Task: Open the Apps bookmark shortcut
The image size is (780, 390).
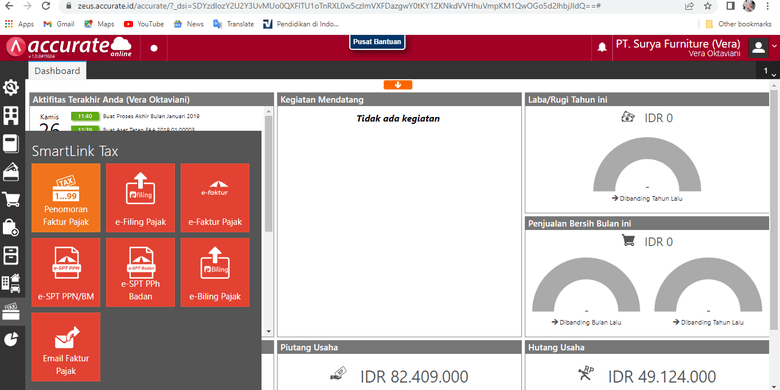Action: (x=19, y=24)
